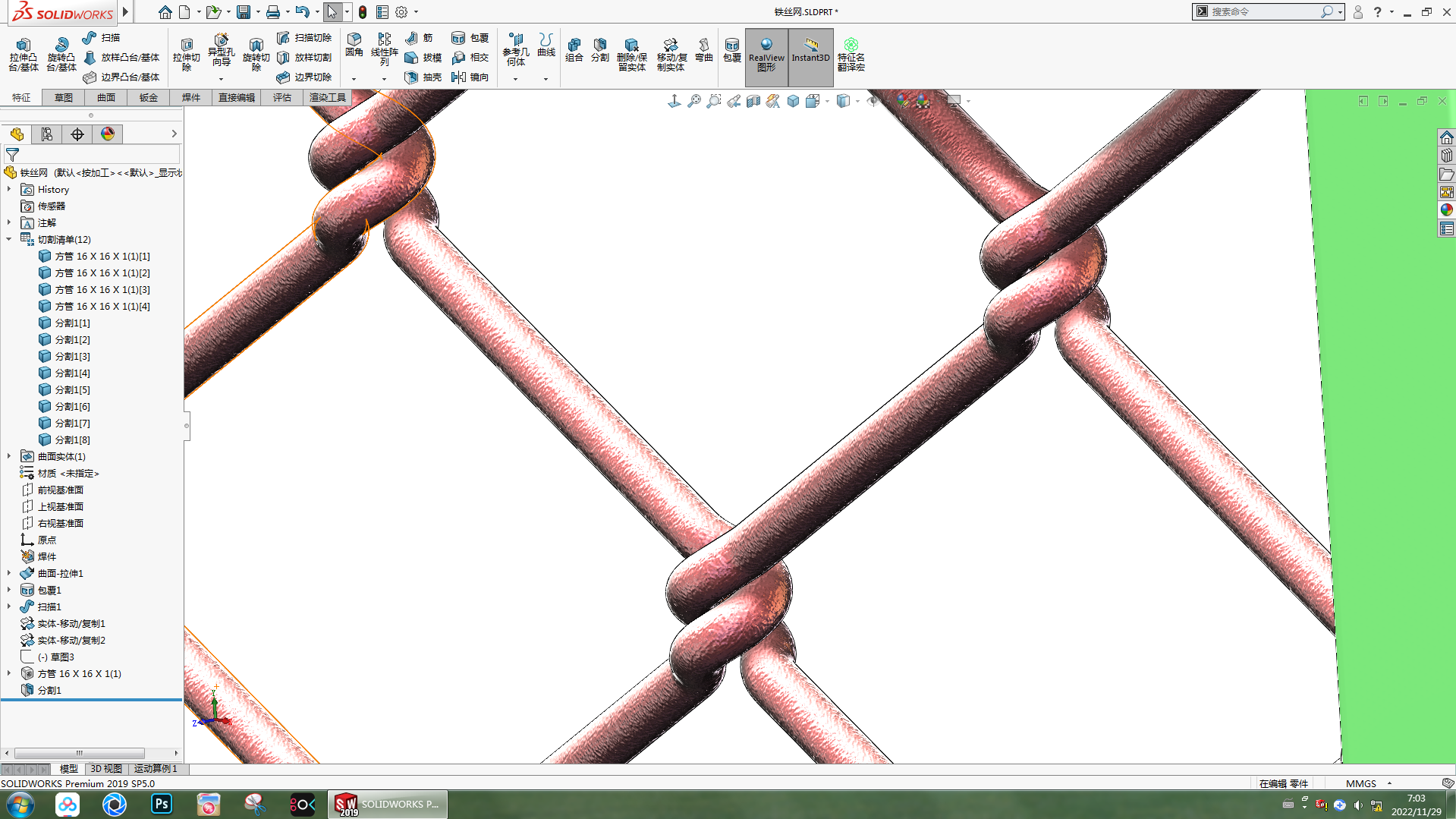Open the 线性阵列 pattern dropdown arrow
1456x819 pixels.
pos(384,79)
